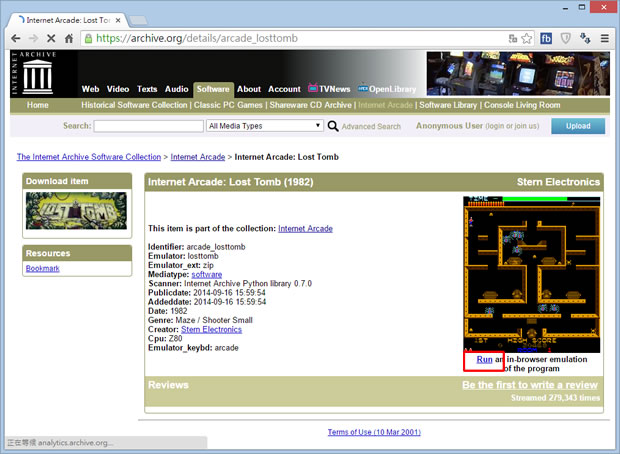This screenshot has width=620, height=454.
Task: Open the About section
Action: pyautogui.click(x=249, y=89)
